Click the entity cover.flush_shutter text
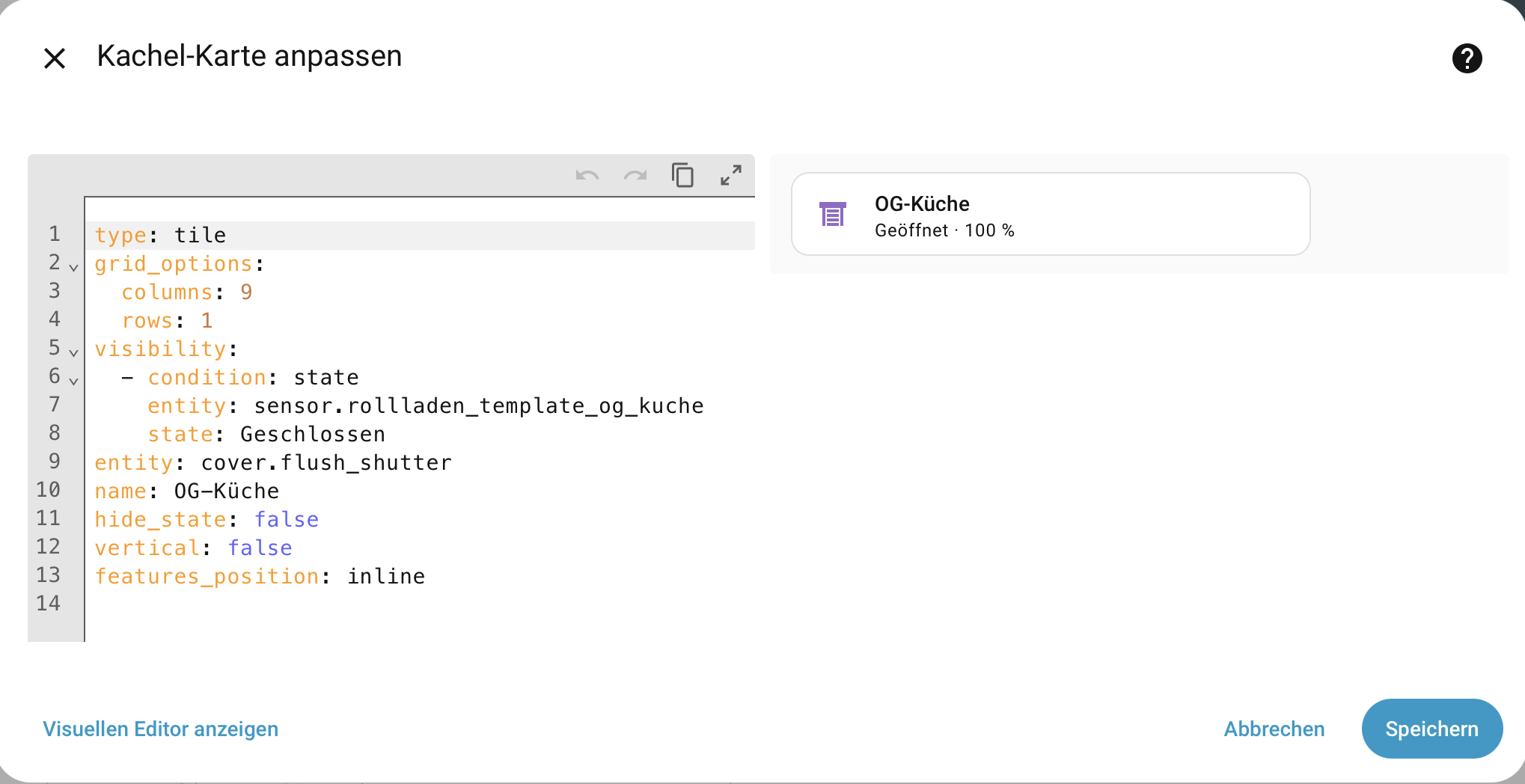 point(326,463)
